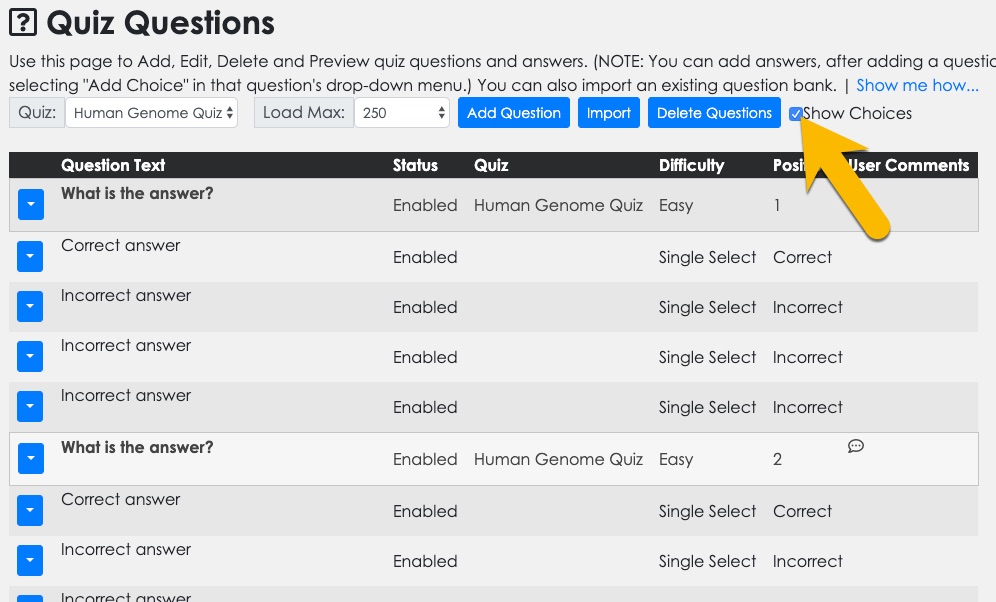
Task: Click the Difficulty column header
Action: [691, 165]
